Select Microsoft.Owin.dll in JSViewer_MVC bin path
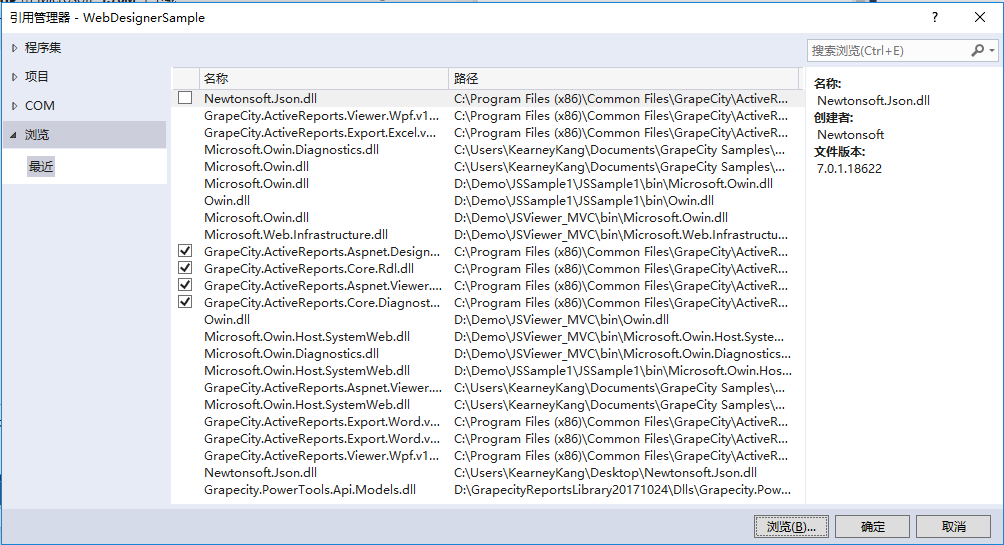Viewport: 1004px width, 545px height. [489, 217]
